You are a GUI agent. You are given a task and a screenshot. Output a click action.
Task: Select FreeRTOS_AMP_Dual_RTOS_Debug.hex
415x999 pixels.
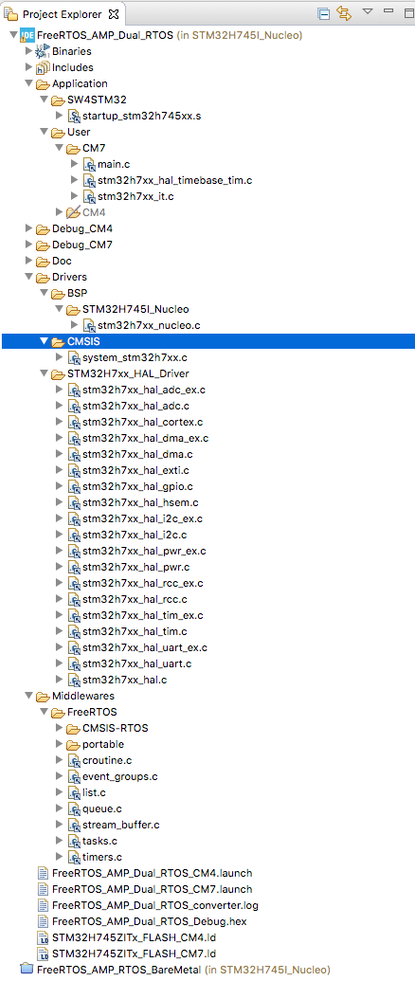click(x=149, y=921)
